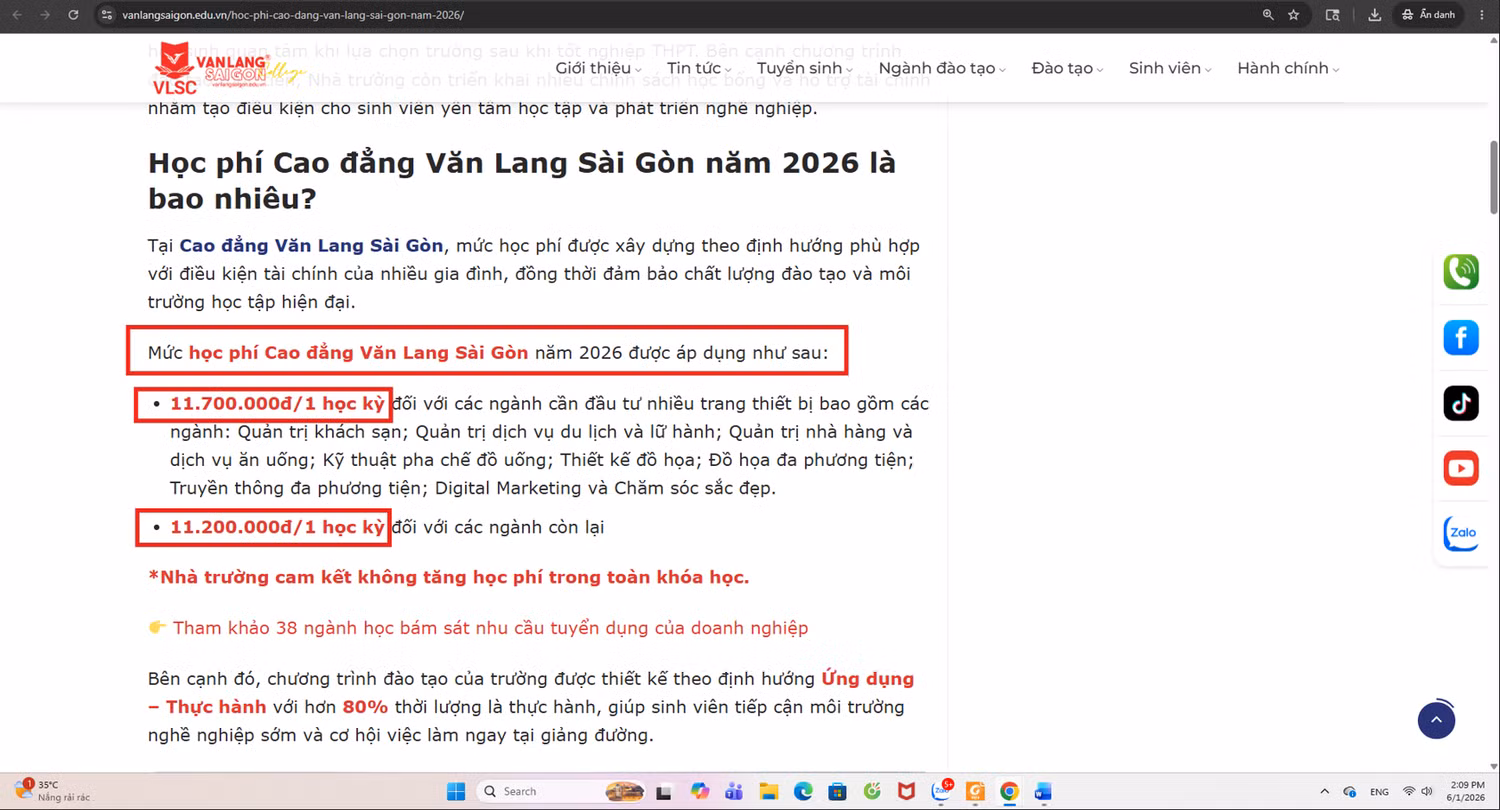1500x810 pixels.
Task: Click the red học phí Cao đẳng Văn Lang Sài Gòn link
Action: 358,352
